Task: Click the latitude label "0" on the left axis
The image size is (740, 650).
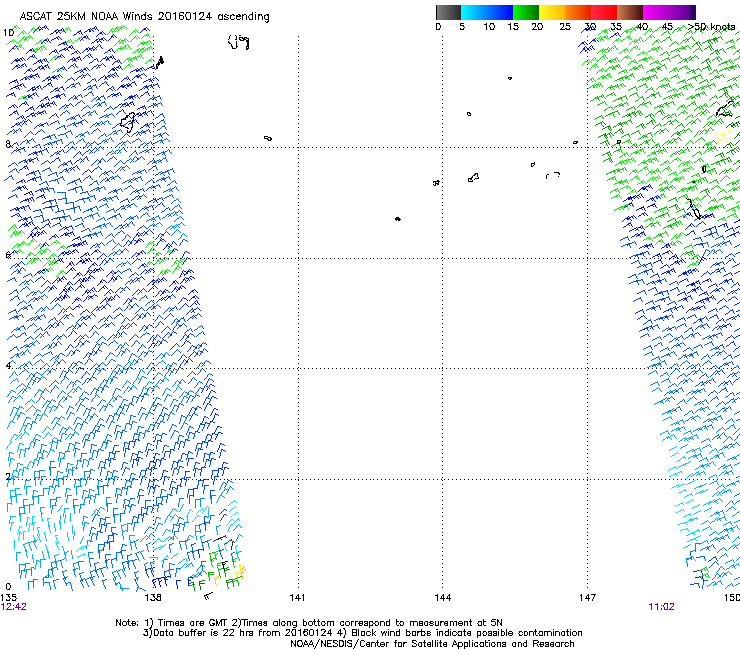Action: (8, 587)
